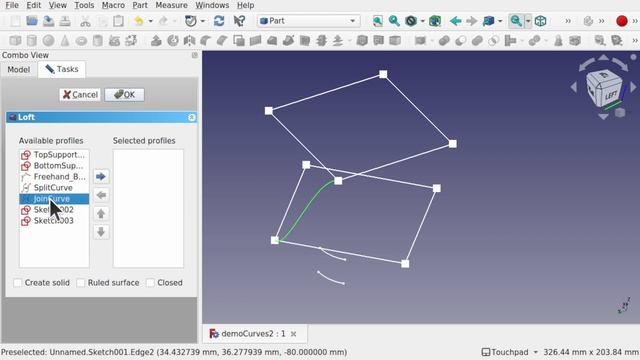This screenshot has height=360, width=640.
Task: Select the SplitCurve profile
Action: pos(54,188)
